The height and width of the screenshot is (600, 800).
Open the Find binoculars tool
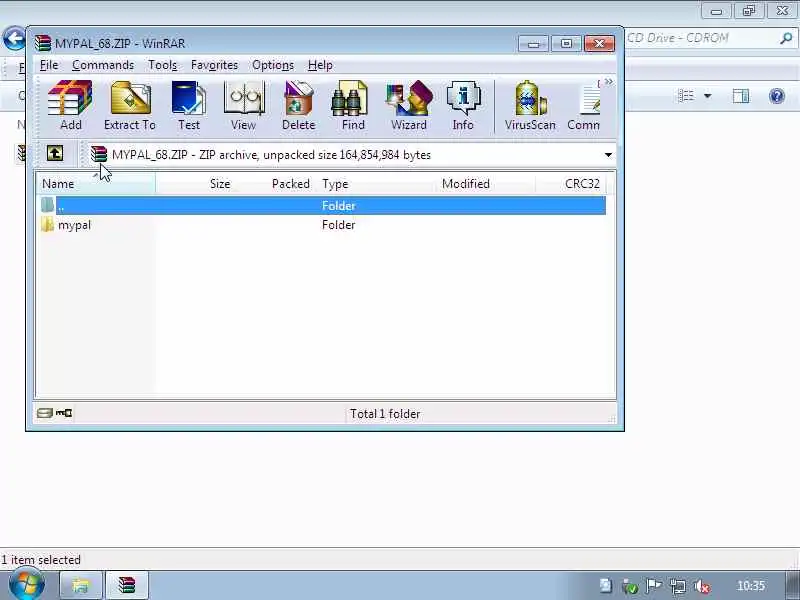353,105
